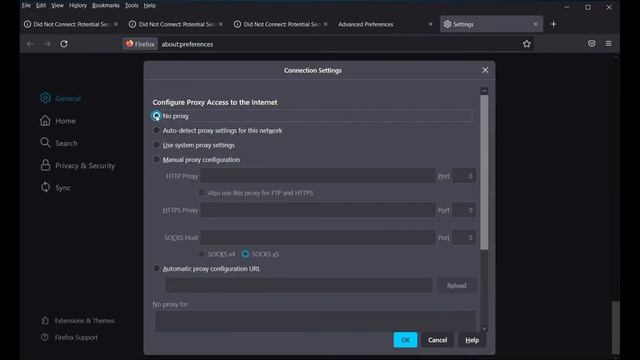
Task: Select Use system proxy settings option
Action: point(156,145)
